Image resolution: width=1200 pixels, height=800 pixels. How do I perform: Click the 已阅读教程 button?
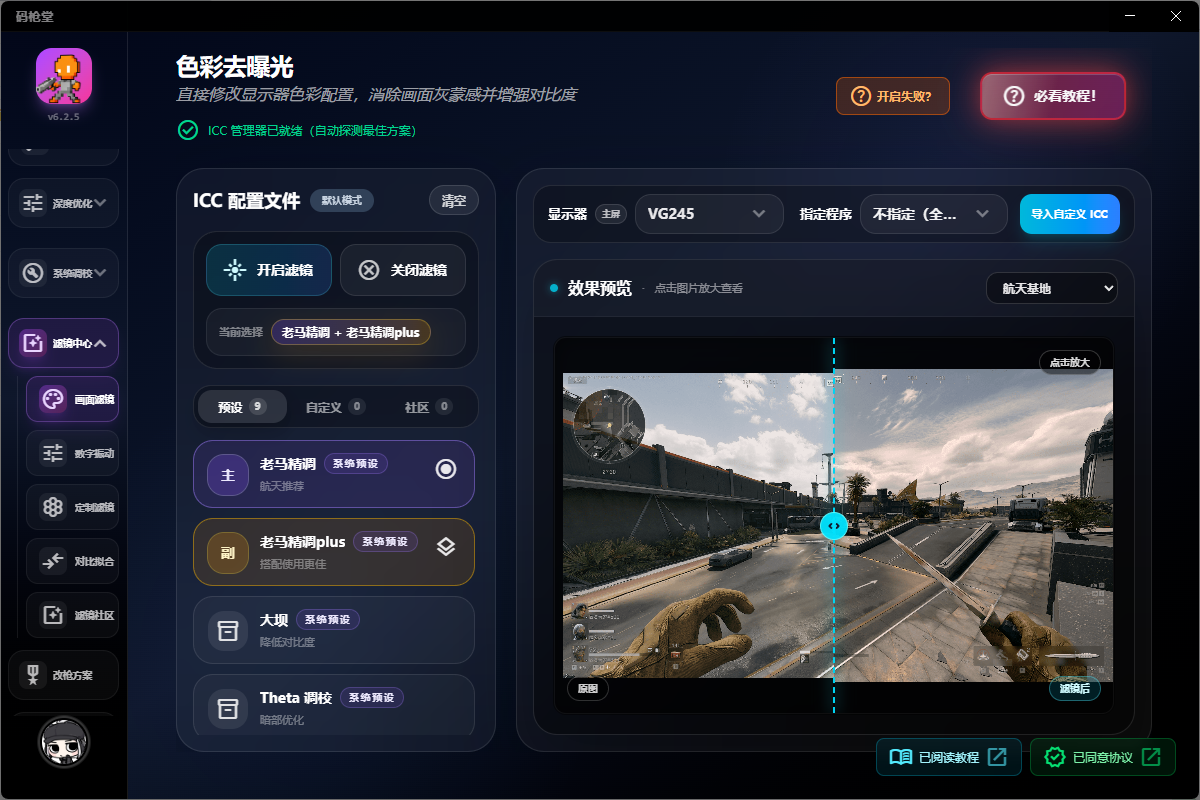949,757
